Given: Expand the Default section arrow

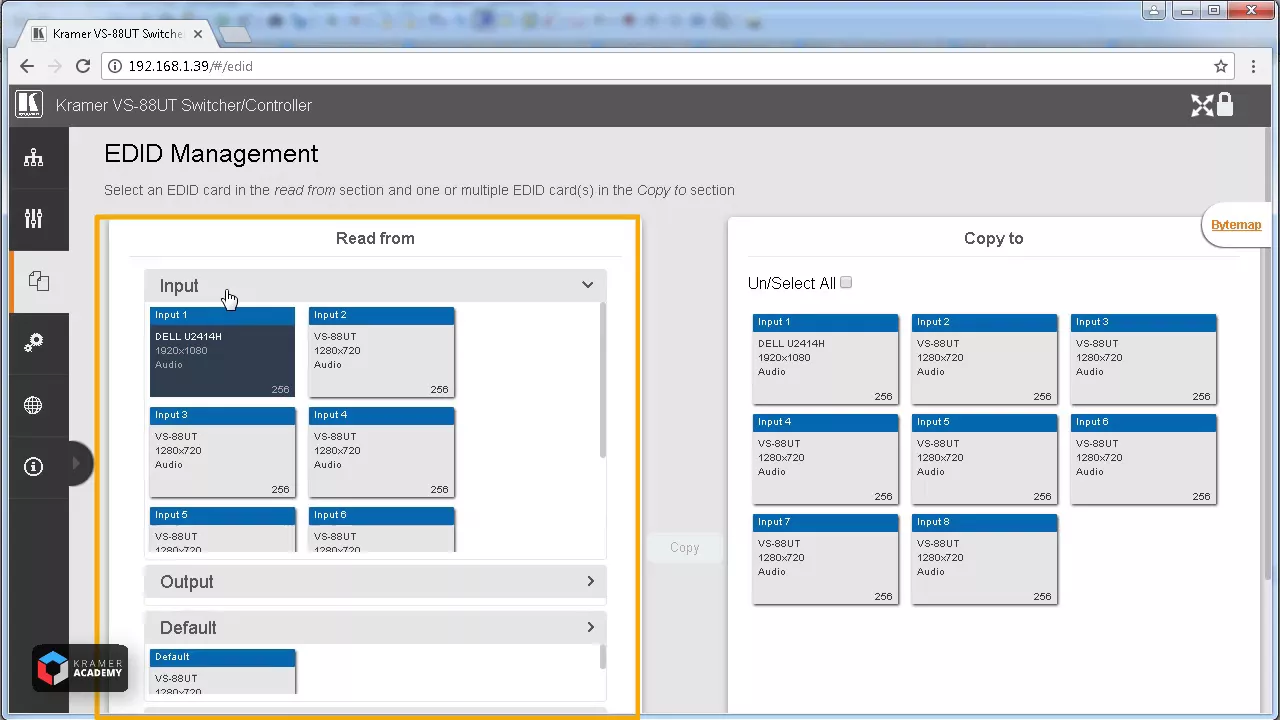Looking at the screenshot, I should [590, 628].
